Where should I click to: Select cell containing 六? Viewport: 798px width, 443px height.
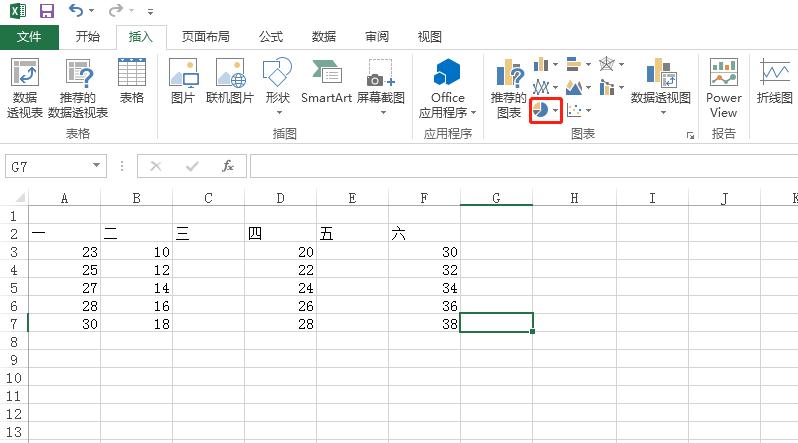pos(424,234)
